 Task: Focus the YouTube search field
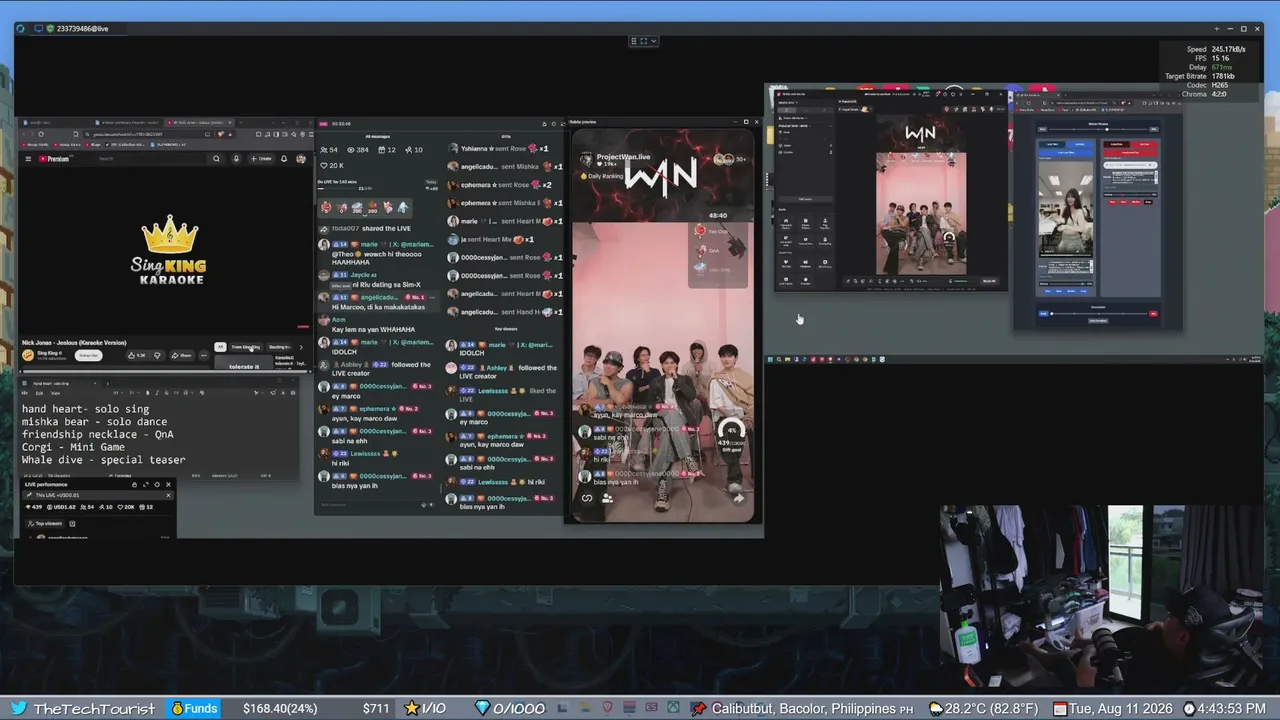pyautogui.click(x=150, y=158)
